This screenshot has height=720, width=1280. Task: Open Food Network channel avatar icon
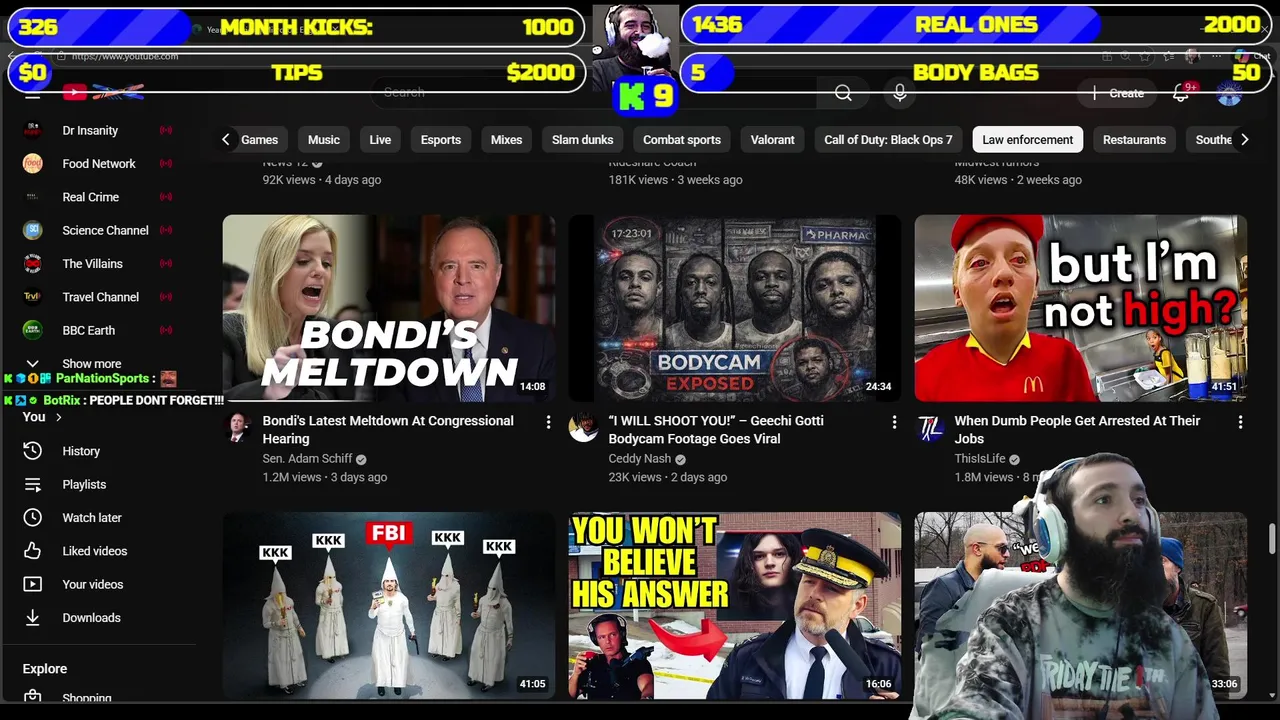tap(32, 164)
